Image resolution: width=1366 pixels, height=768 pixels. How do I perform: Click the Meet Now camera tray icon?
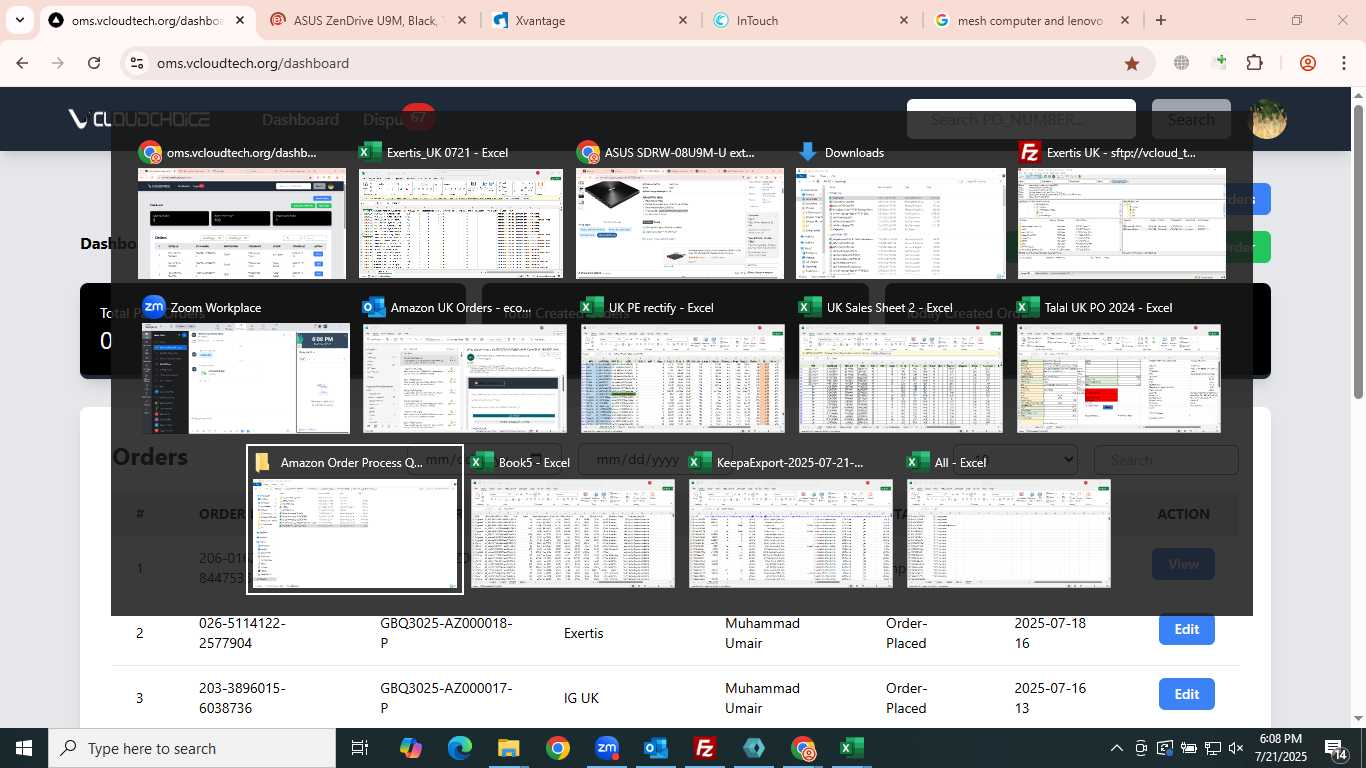[x=1142, y=748]
